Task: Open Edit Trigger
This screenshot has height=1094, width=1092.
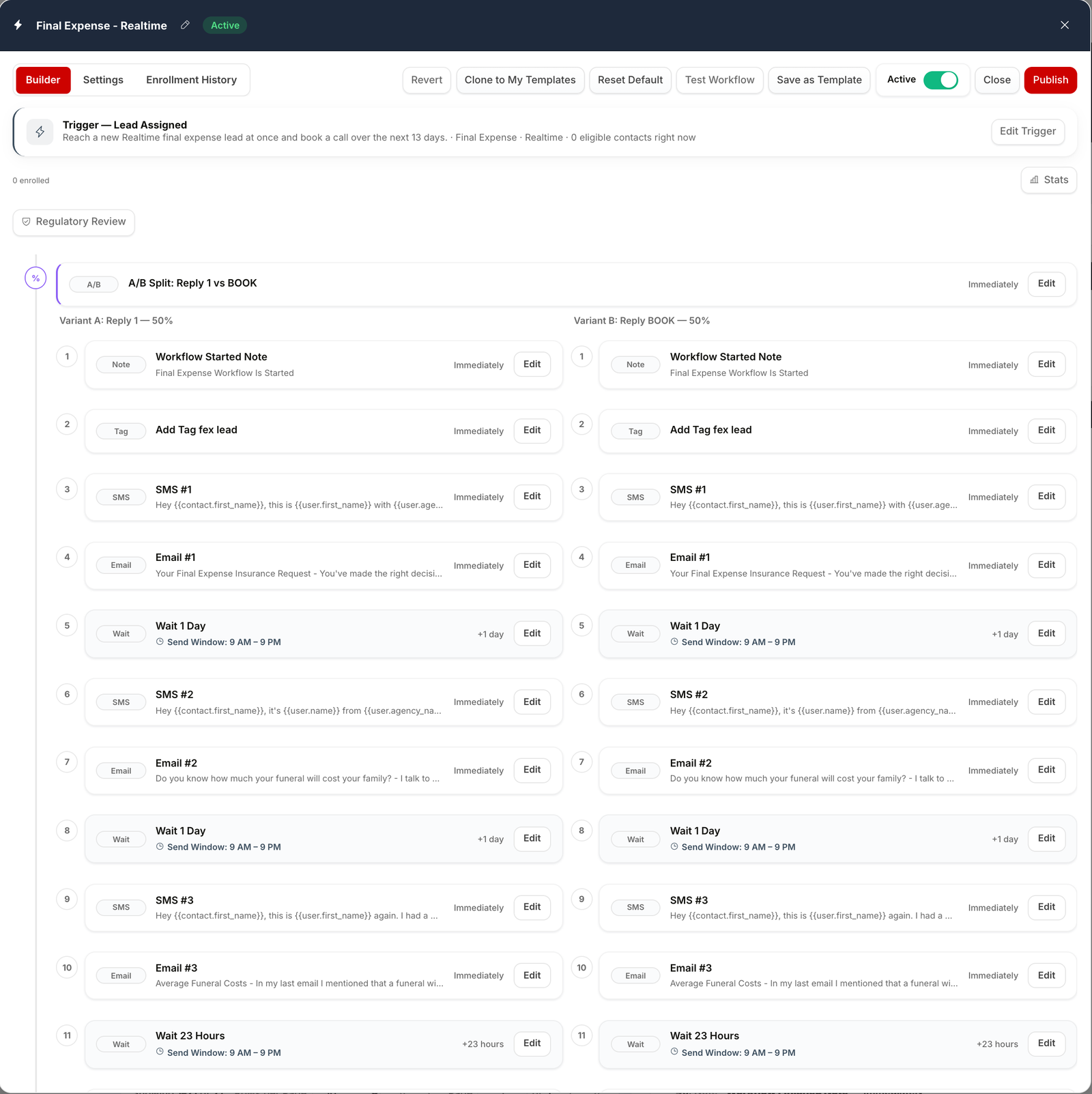Action: pyautogui.click(x=1027, y=131)
